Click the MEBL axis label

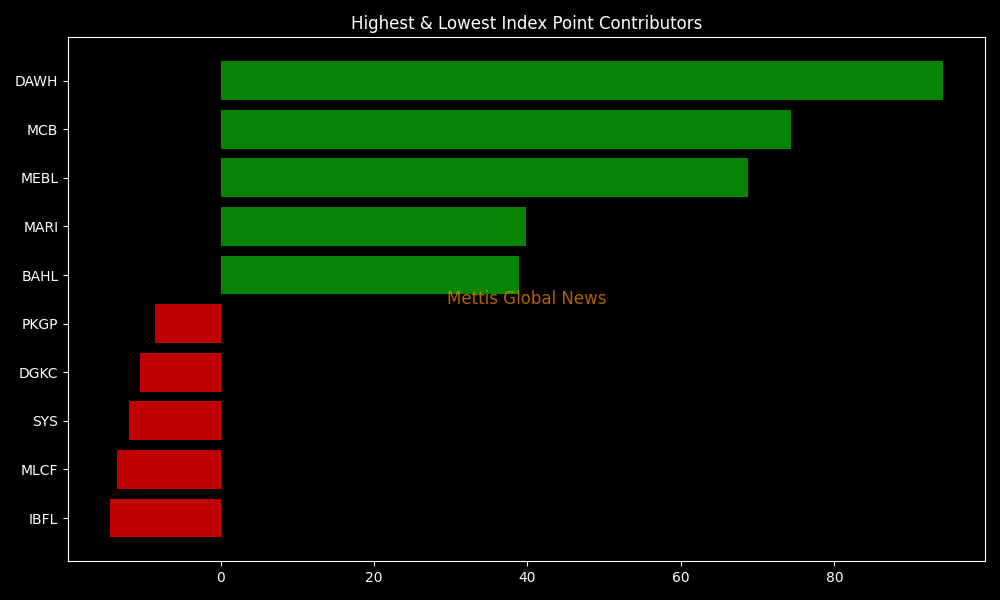[x=40, y=179]
